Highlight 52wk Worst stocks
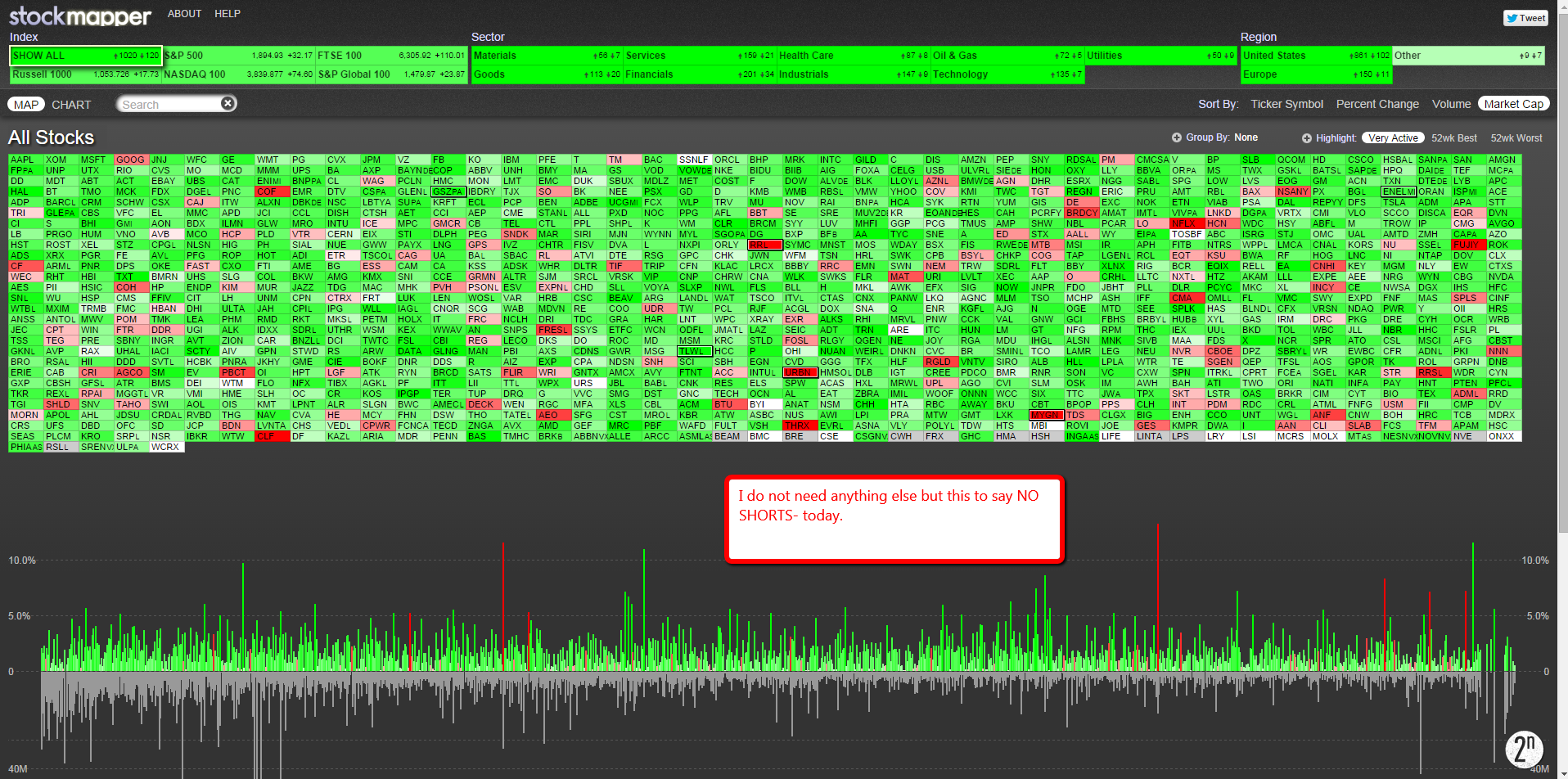1568x779 pixels. click(1516, 138)
